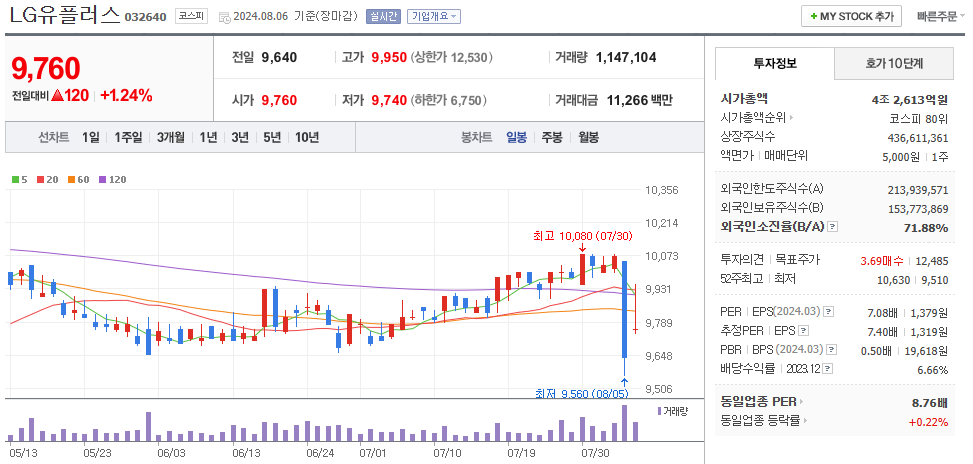Switch candle chart to 일봉
Screen dimensions: 973x464
point(516,138)
